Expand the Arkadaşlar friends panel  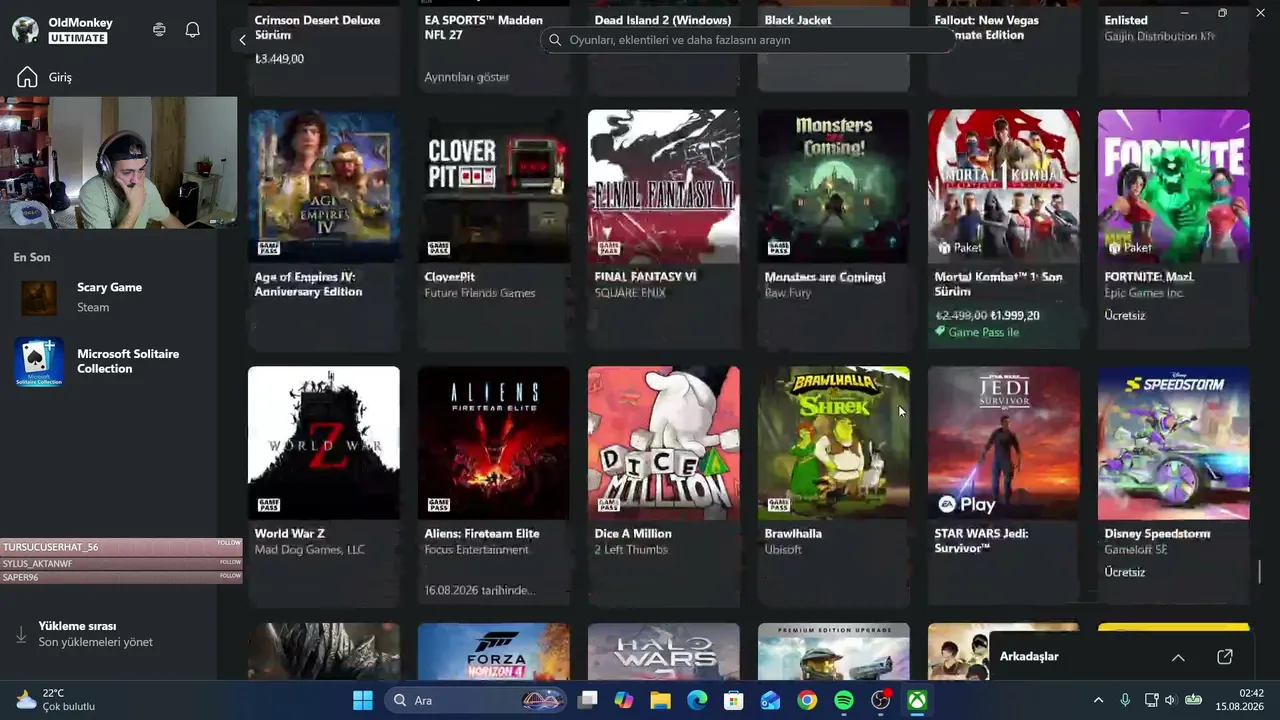coord(1178,657)
